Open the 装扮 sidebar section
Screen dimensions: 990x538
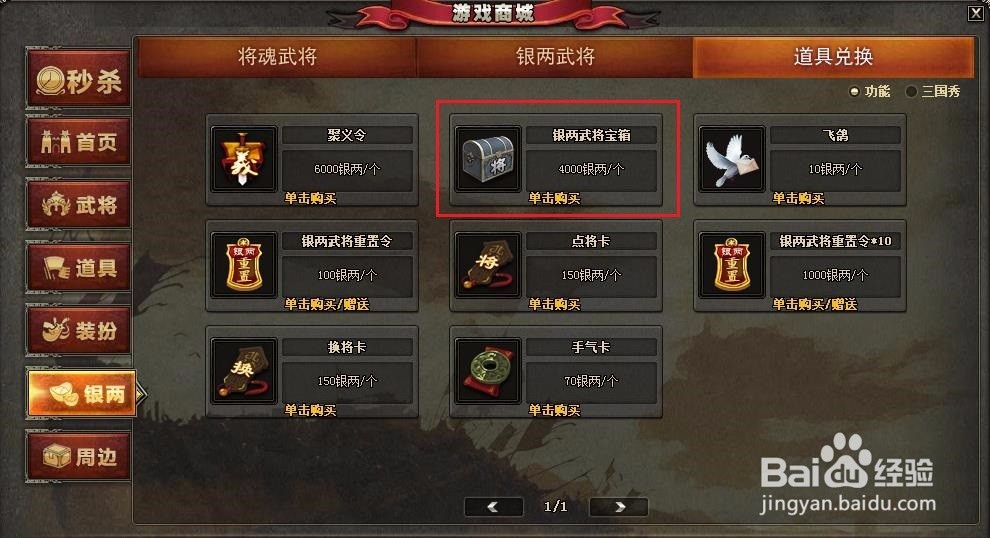79,330
